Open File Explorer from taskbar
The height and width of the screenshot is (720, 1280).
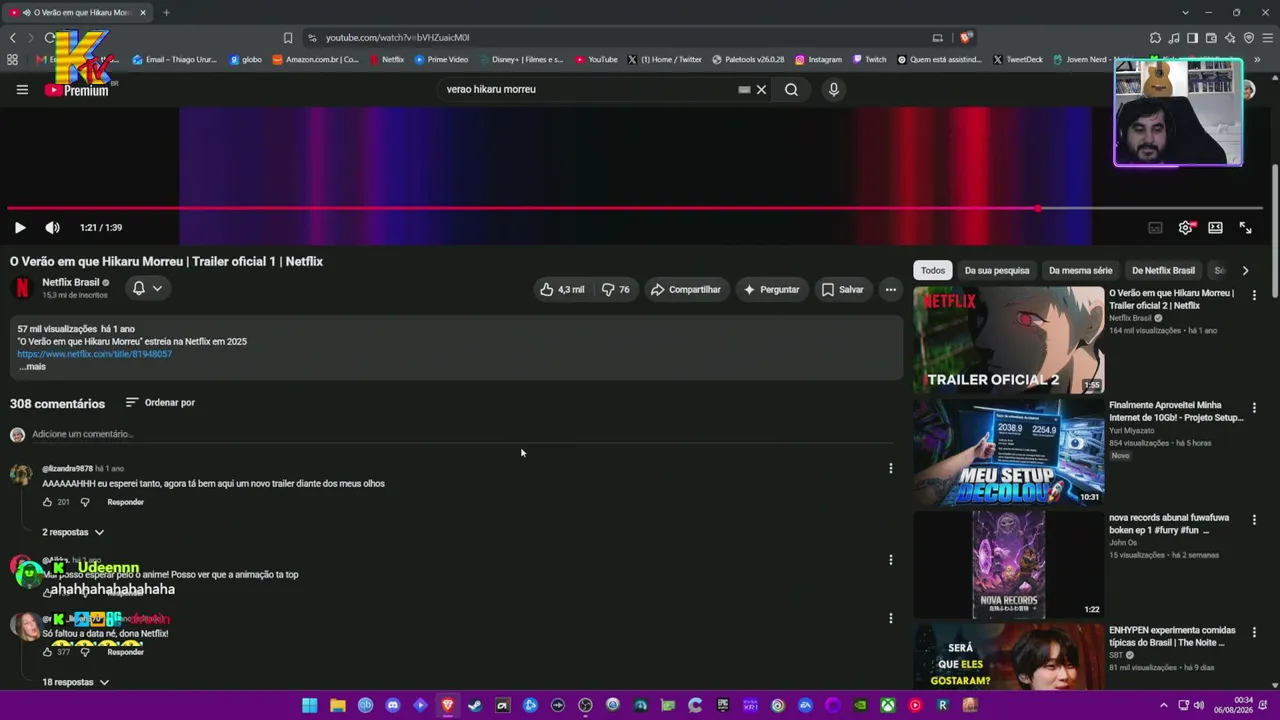pyautogui.click(x=338, y=705)
